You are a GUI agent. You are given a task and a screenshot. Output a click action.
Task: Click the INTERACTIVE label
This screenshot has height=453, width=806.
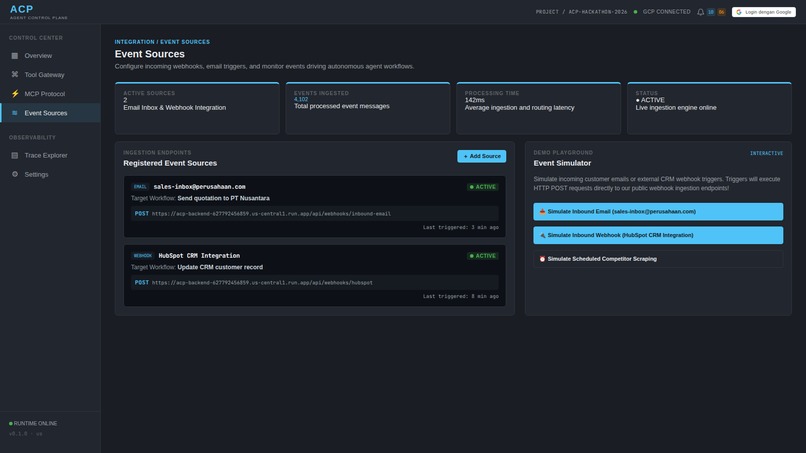(766, 153)
